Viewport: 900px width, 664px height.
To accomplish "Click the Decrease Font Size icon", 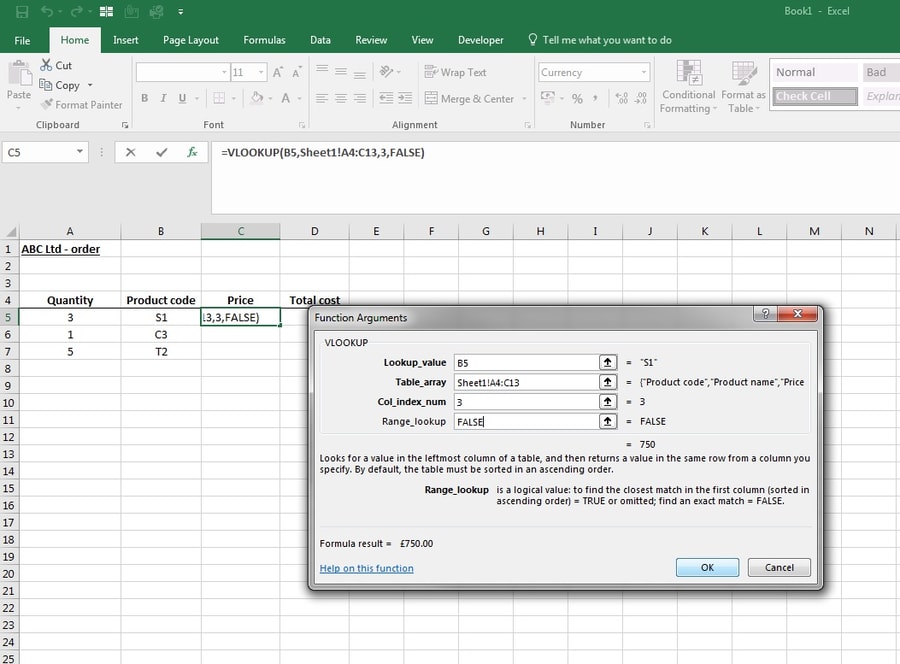I will pyautogui.click(x=297, y=72).
